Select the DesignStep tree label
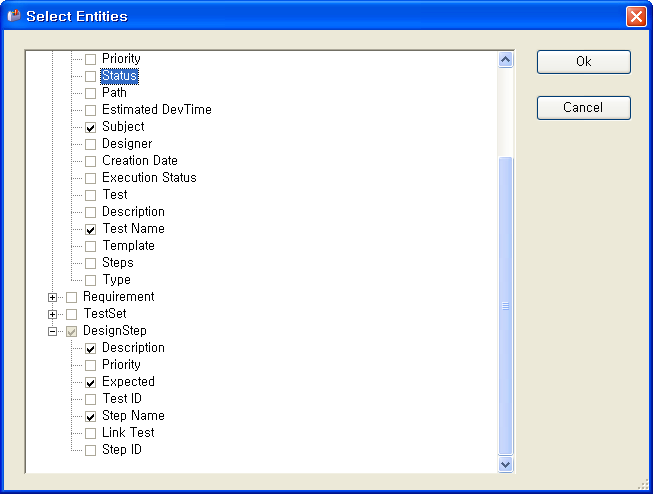This screenshot has height=494, width=653. tap(115, 331)
